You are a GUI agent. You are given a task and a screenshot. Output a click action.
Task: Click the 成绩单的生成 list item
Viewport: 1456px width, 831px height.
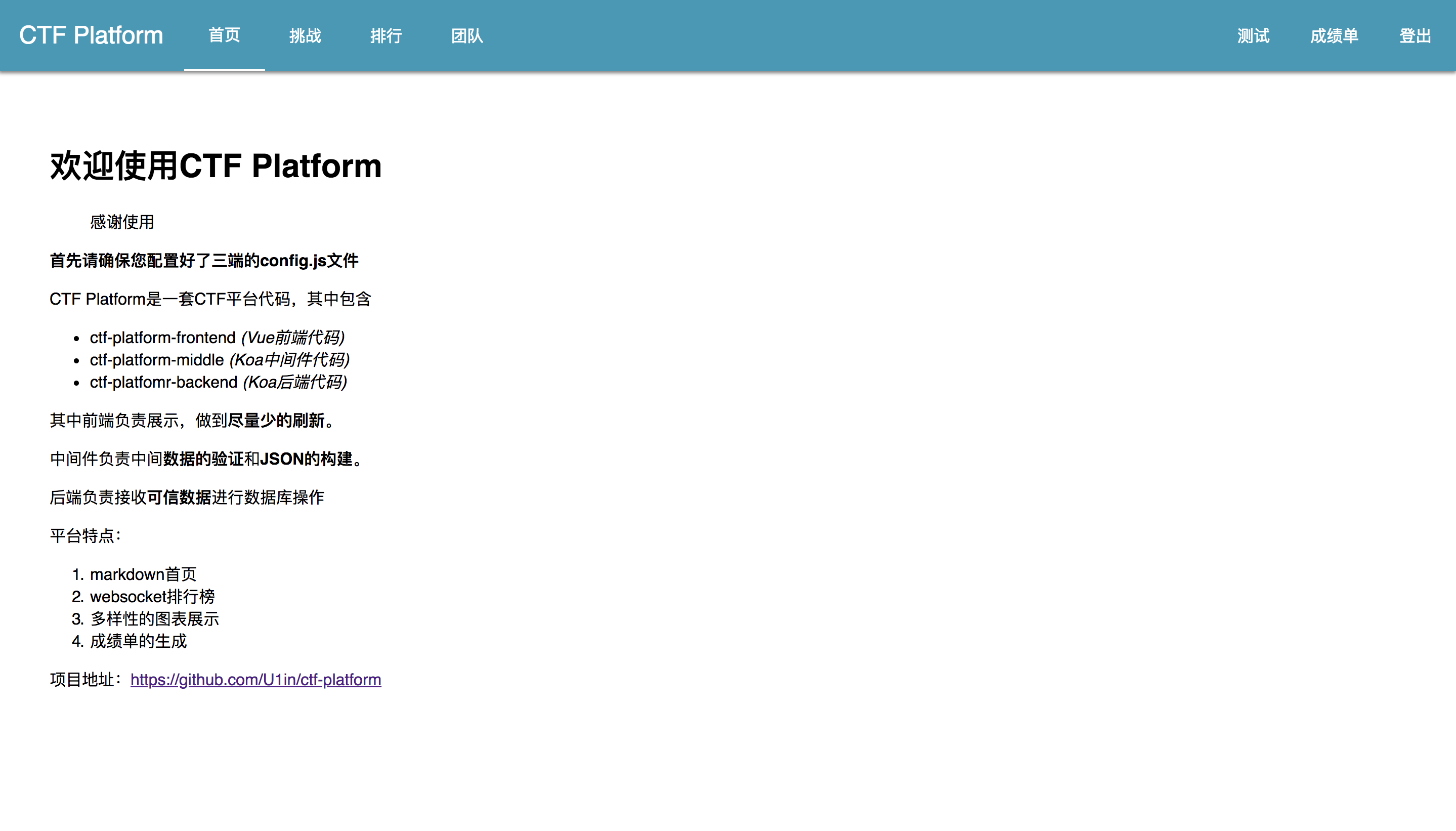pos(139,641)
